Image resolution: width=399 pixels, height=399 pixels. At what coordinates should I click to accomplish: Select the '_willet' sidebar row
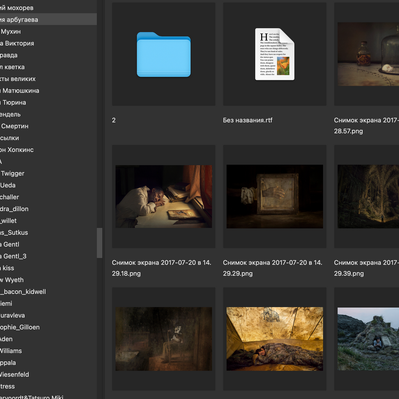[48, 221]
